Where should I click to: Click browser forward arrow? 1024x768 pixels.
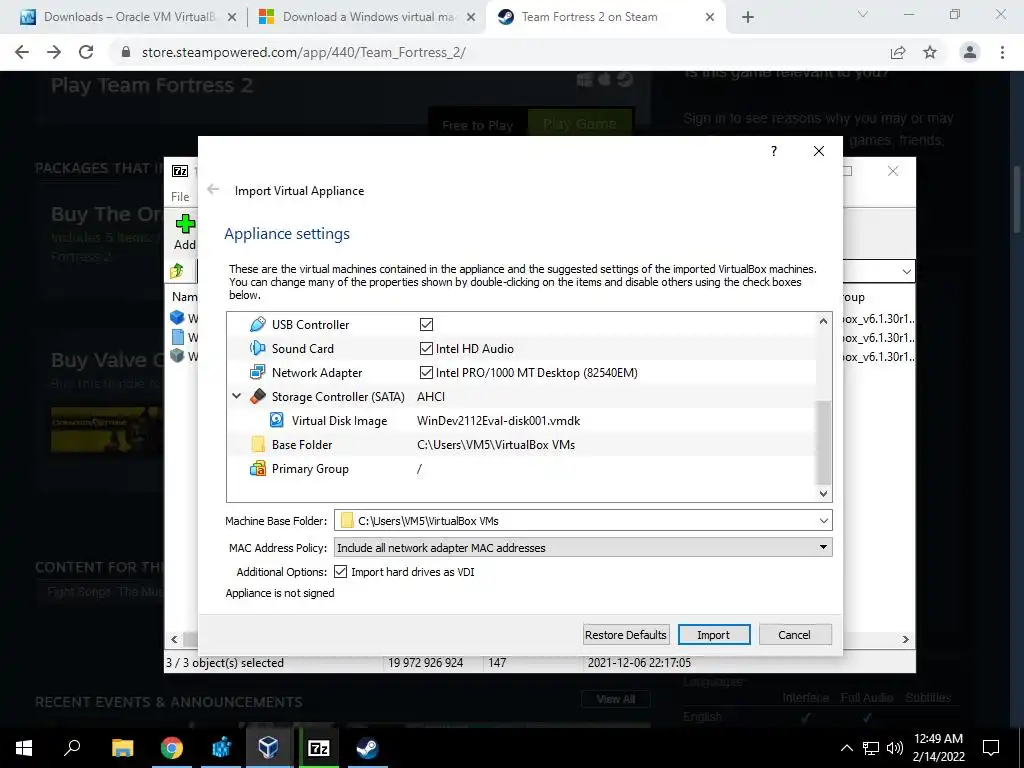[54, 52]
